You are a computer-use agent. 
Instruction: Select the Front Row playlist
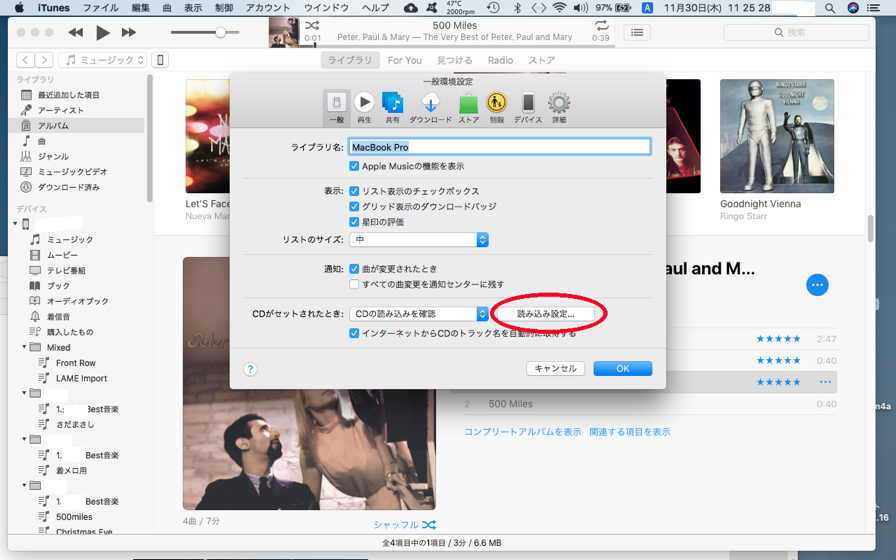(75, 363)
